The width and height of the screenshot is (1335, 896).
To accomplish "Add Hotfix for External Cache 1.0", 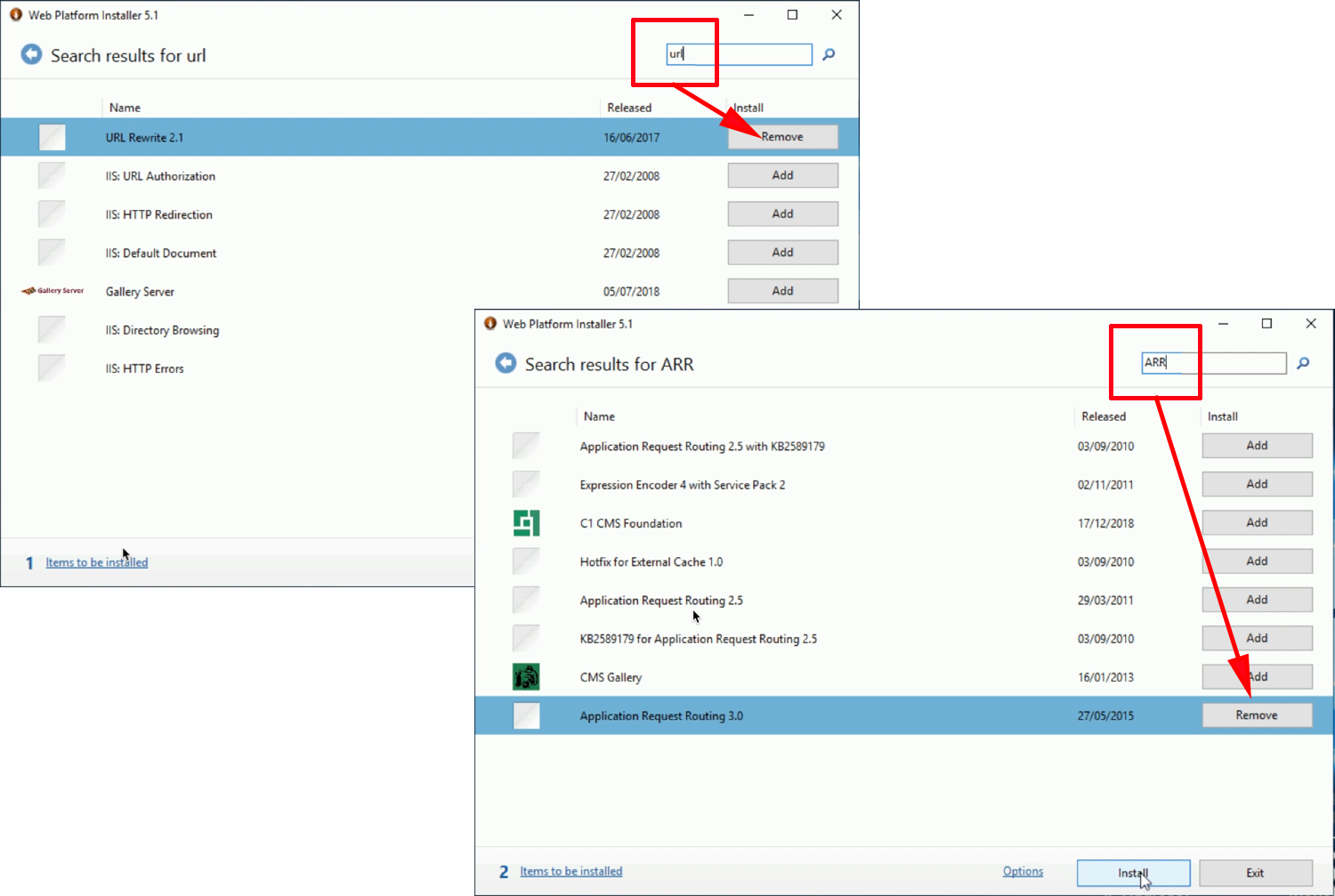I will pyautogui.click(x=1257, y=561).
